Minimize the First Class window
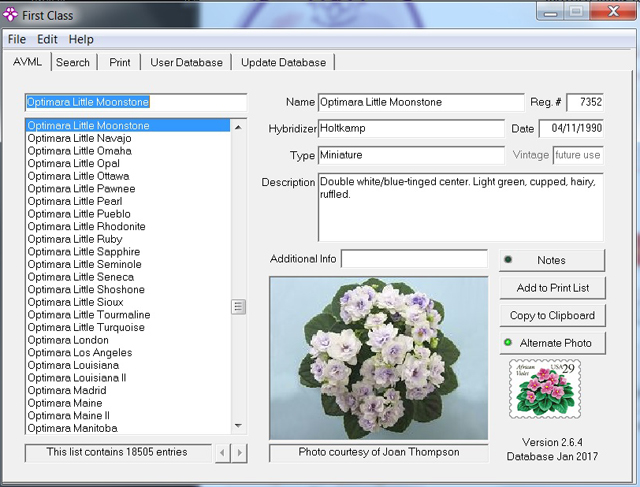Image resolution: width=640 pixels, height=487 pixels. click(550, 11)
